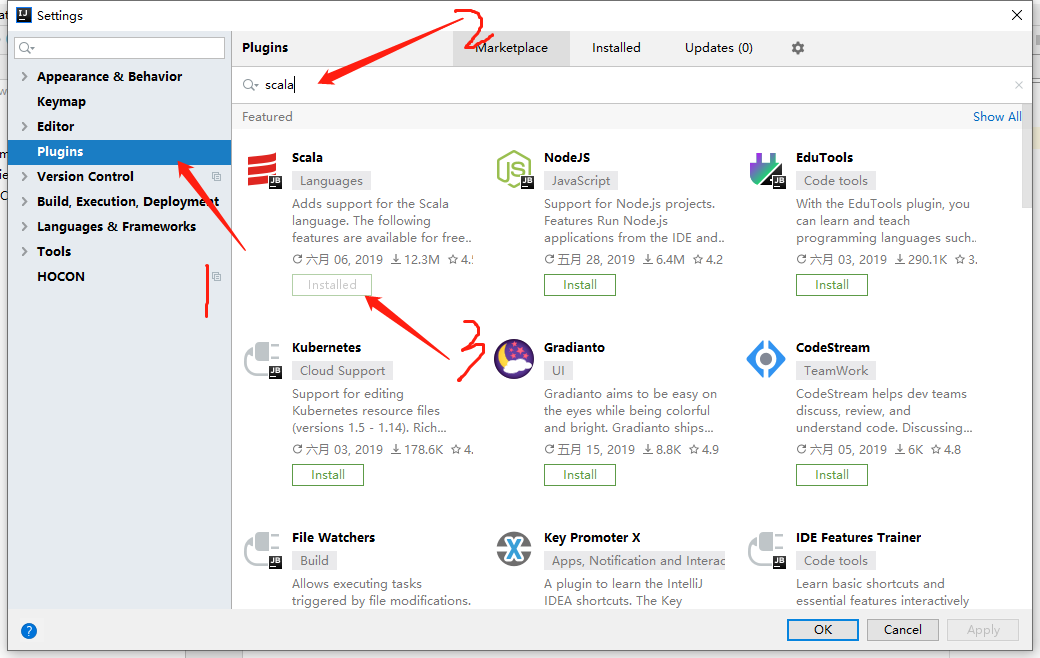
Task: Click the Code tools tag under EduTools
Action: pyautogui.click(x=836, y=180)
